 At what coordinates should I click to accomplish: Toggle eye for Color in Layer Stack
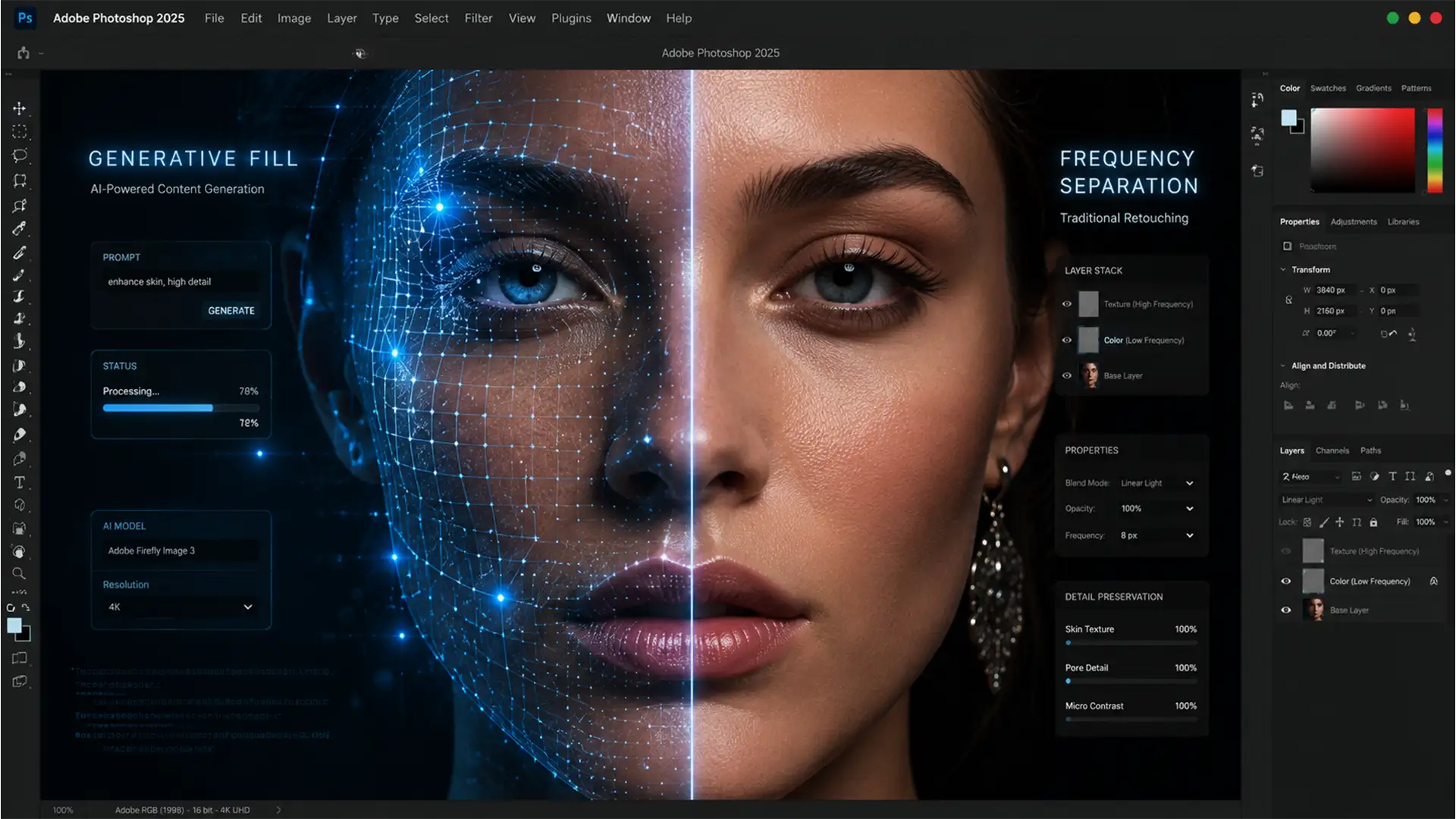1067,340
